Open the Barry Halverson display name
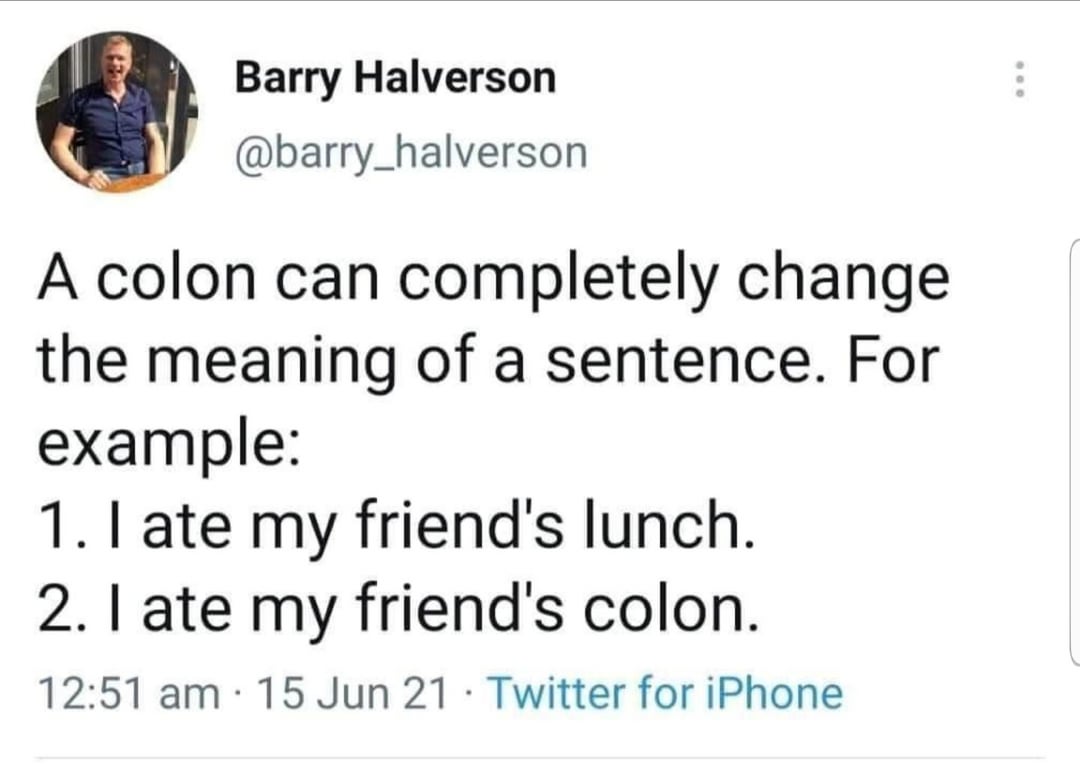Viewport: 1080px width, 765px height. pyautogui.click(x=395, y=77)
